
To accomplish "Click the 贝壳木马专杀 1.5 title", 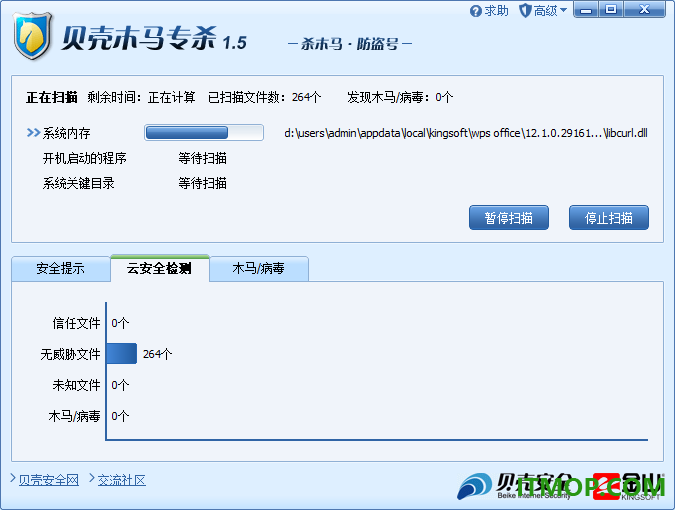I will [154, 38].
